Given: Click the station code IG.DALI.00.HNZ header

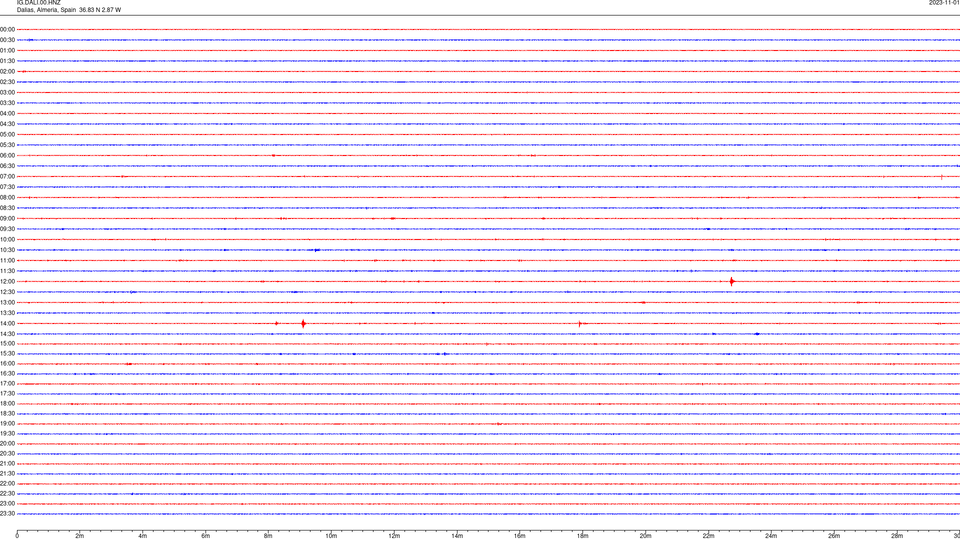Looking at the screenshot, I should pos(39,2).
